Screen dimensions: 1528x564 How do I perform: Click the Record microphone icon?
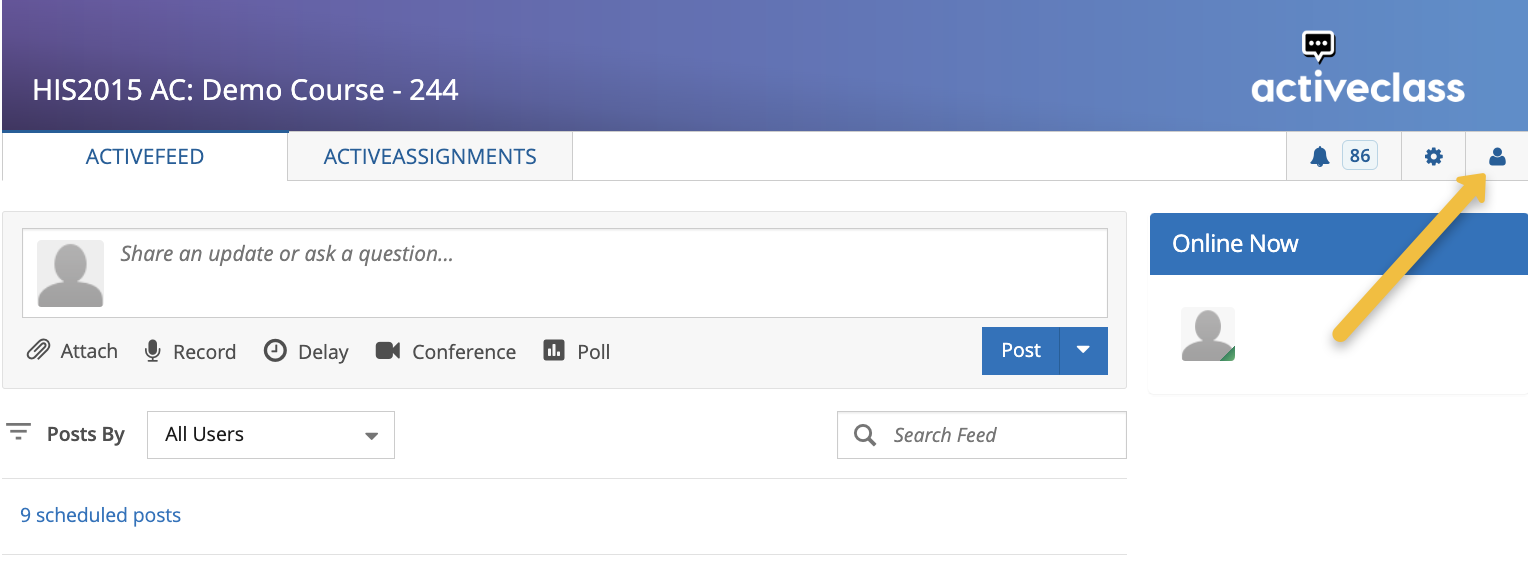click(x=153, y=351)
